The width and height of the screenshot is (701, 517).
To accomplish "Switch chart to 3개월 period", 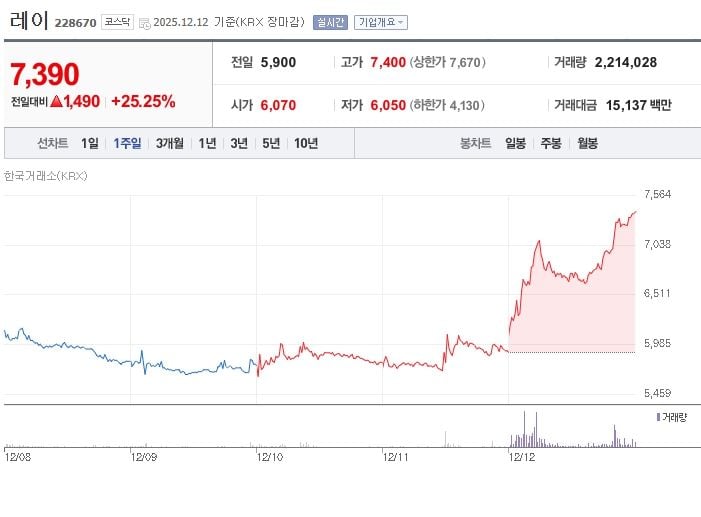I will pyautogui.click(x=169, y=143).
